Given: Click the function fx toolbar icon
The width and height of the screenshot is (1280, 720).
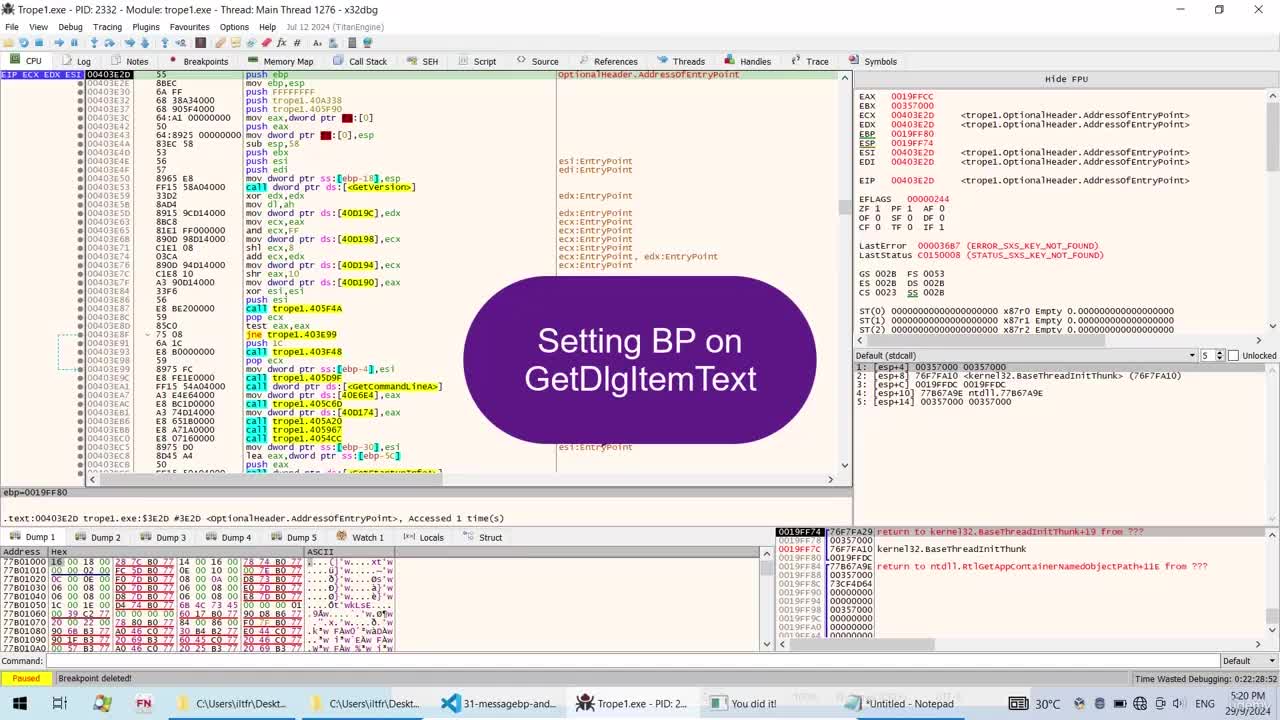Looking at the screenshot, I should [x=282, y=43].
